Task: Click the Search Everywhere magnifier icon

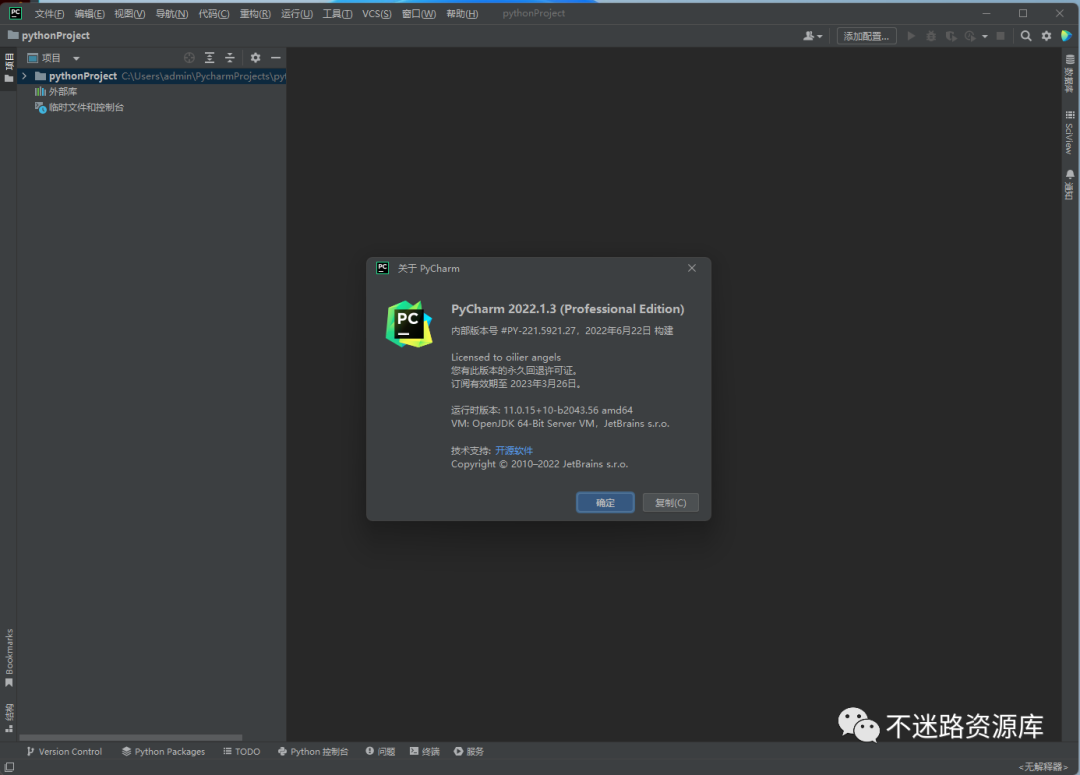Action: 1026,36
